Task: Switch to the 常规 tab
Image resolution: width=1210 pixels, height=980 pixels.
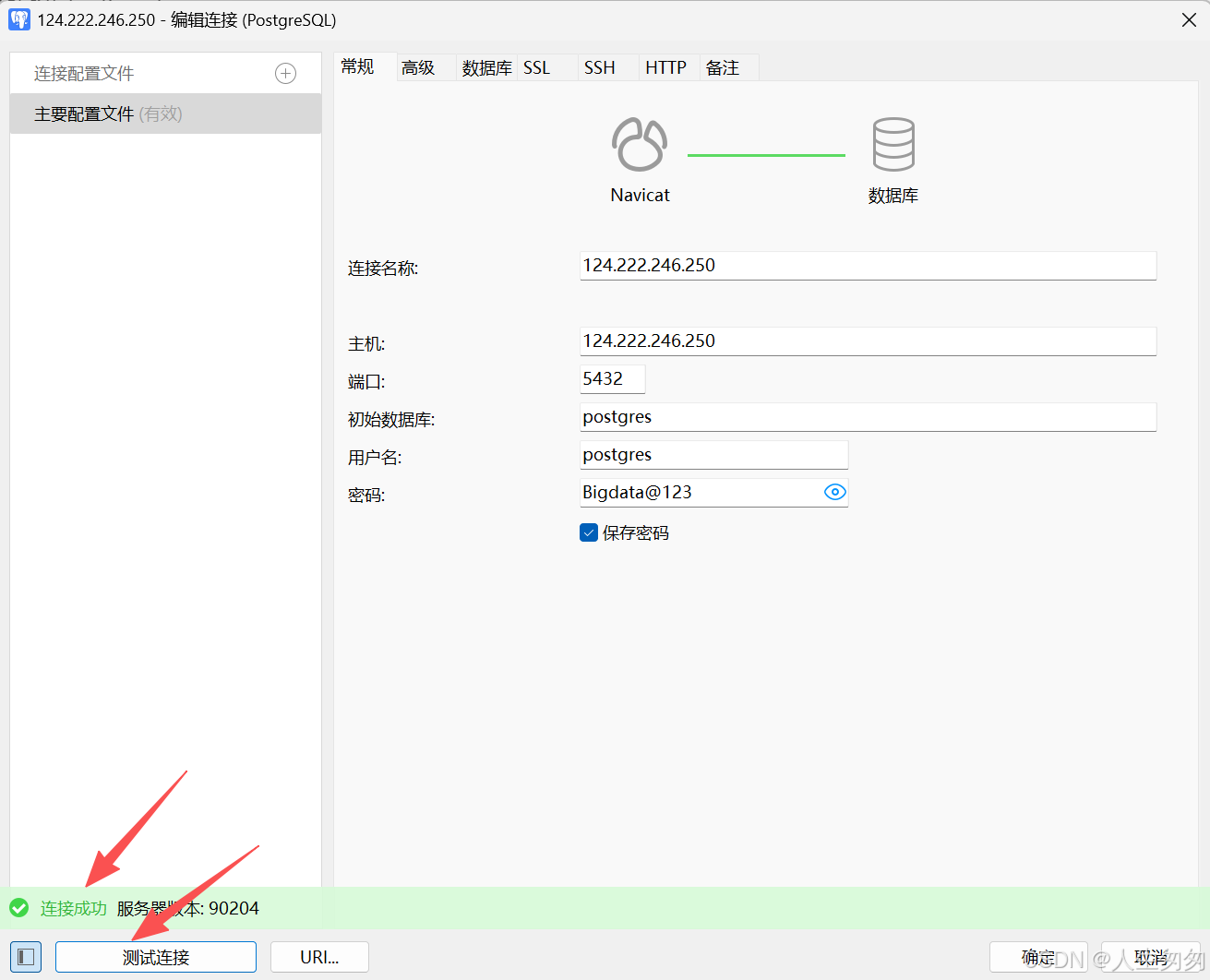Action: tap(365, 66)
